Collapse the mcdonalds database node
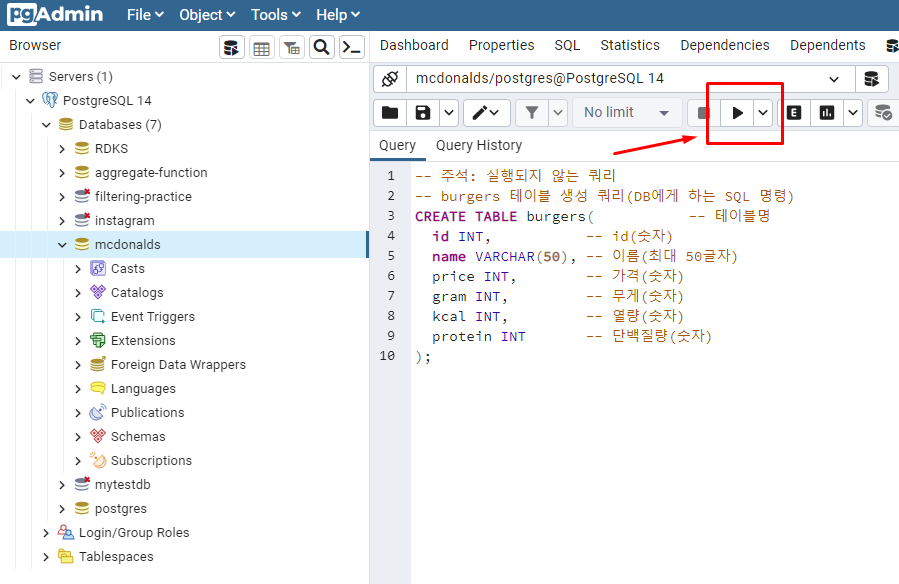899x584 pixels. 62,245
